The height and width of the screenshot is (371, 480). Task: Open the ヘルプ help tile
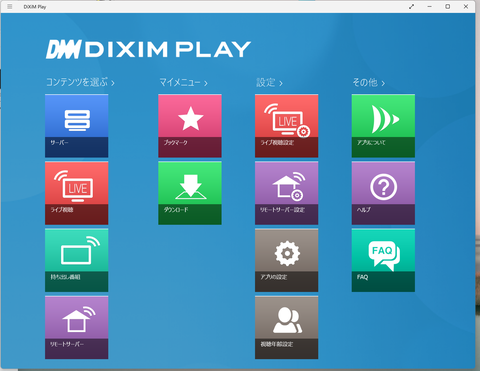(383, 193)
